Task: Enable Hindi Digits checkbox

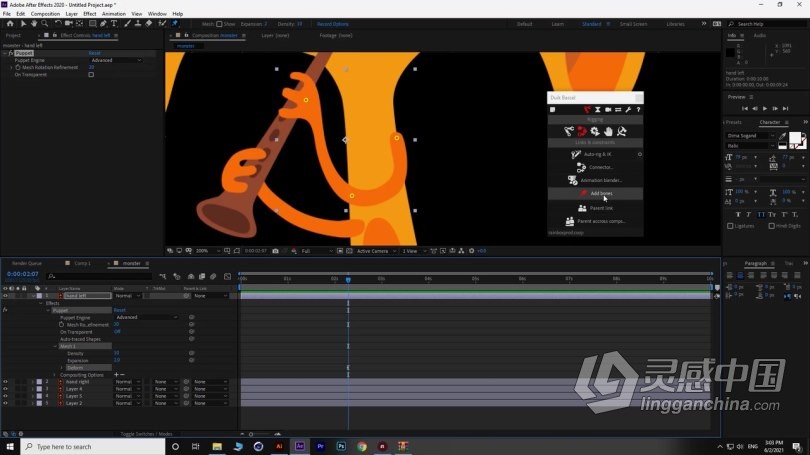Action: pos(771,226)
